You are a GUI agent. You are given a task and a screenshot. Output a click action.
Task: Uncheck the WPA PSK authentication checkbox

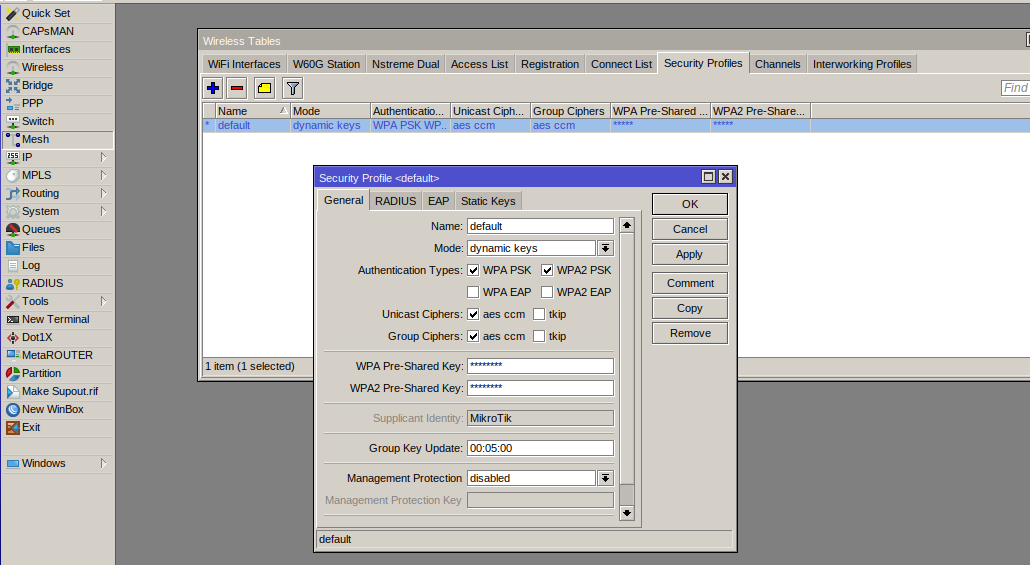pyautogui.click(x=473, y=270)
